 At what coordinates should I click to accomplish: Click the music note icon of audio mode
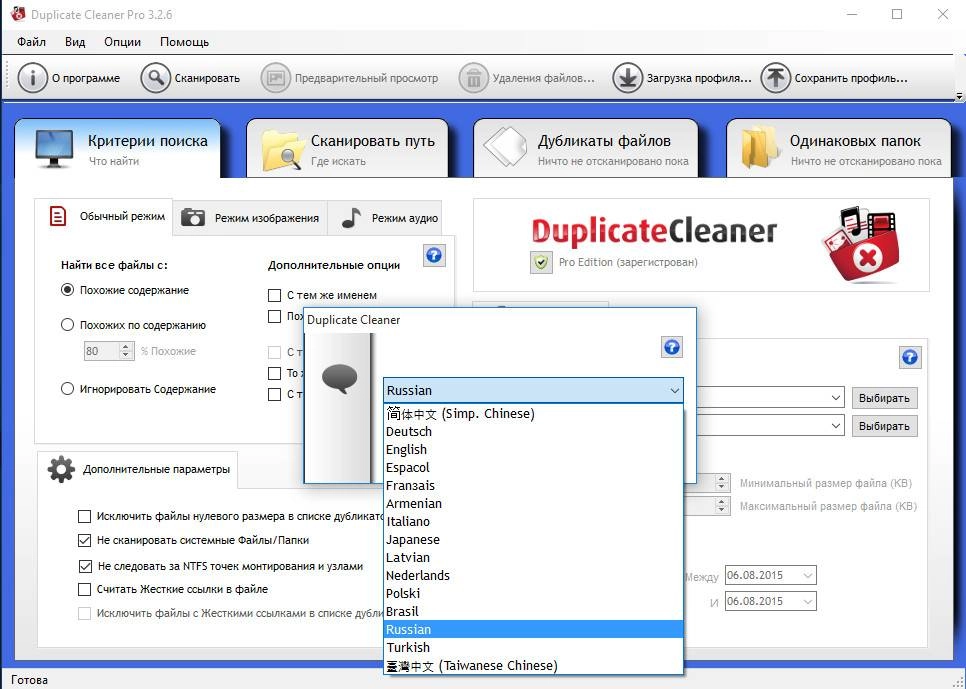pos(351,217)
